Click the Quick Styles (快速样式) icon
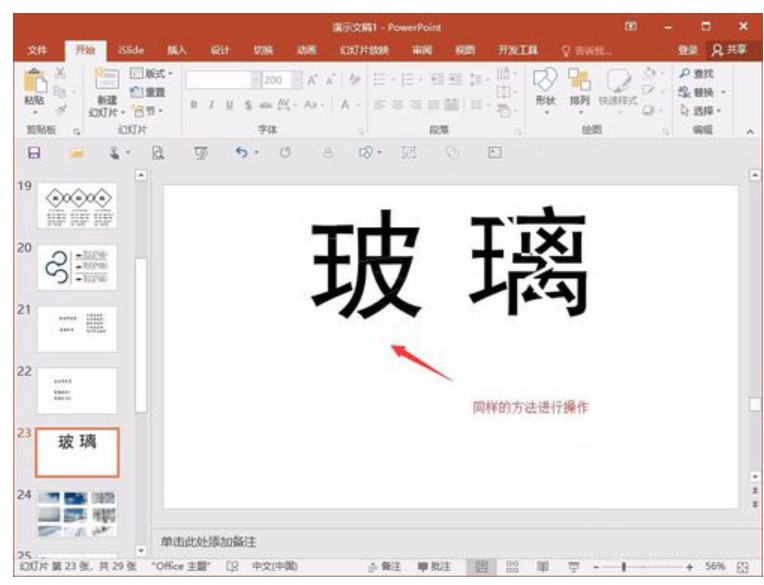764x585 pixels. [620, 84]
